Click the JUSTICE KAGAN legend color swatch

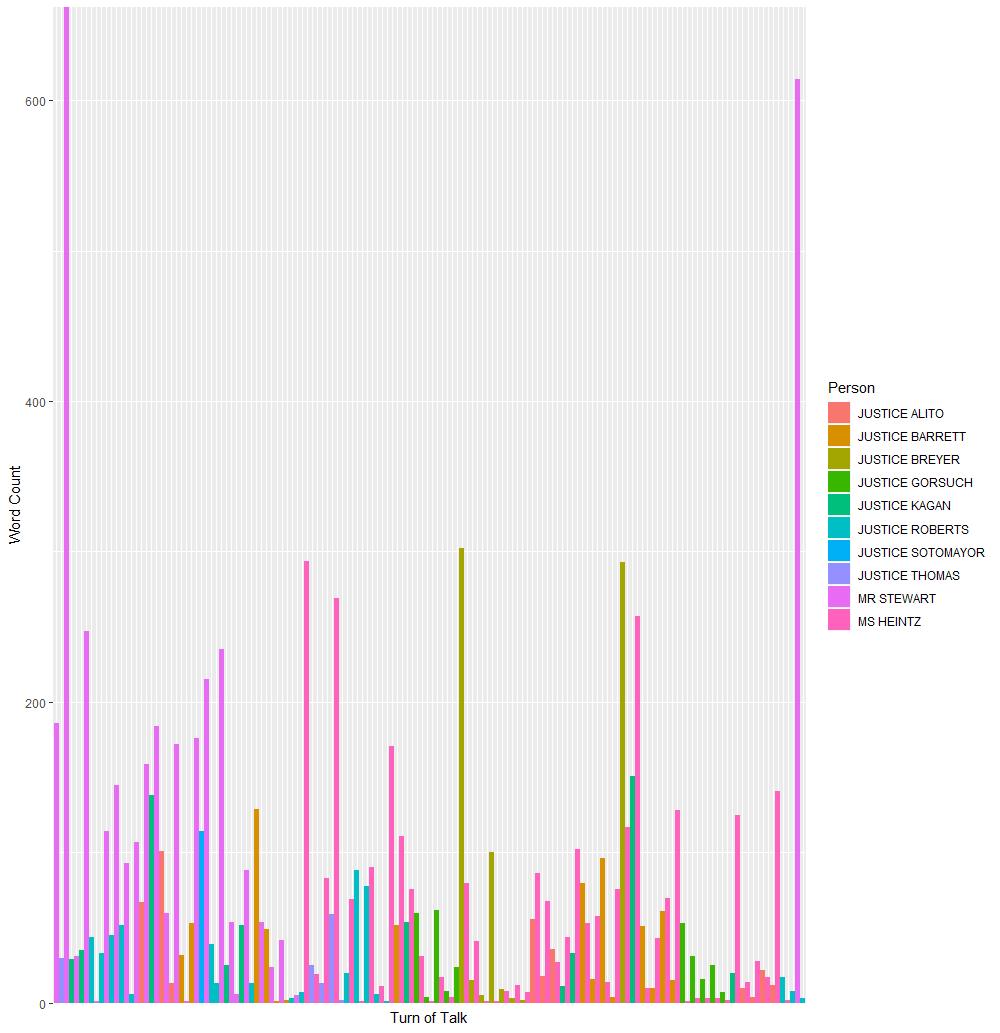coord(838,505)
